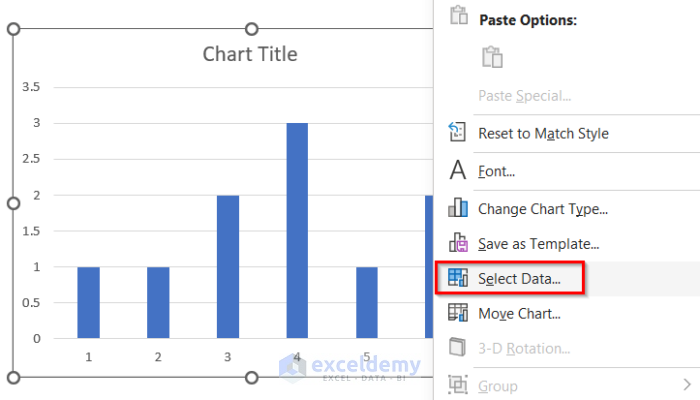Click the Move Chart icon
The image size is (700, 400).
[458, 313]
